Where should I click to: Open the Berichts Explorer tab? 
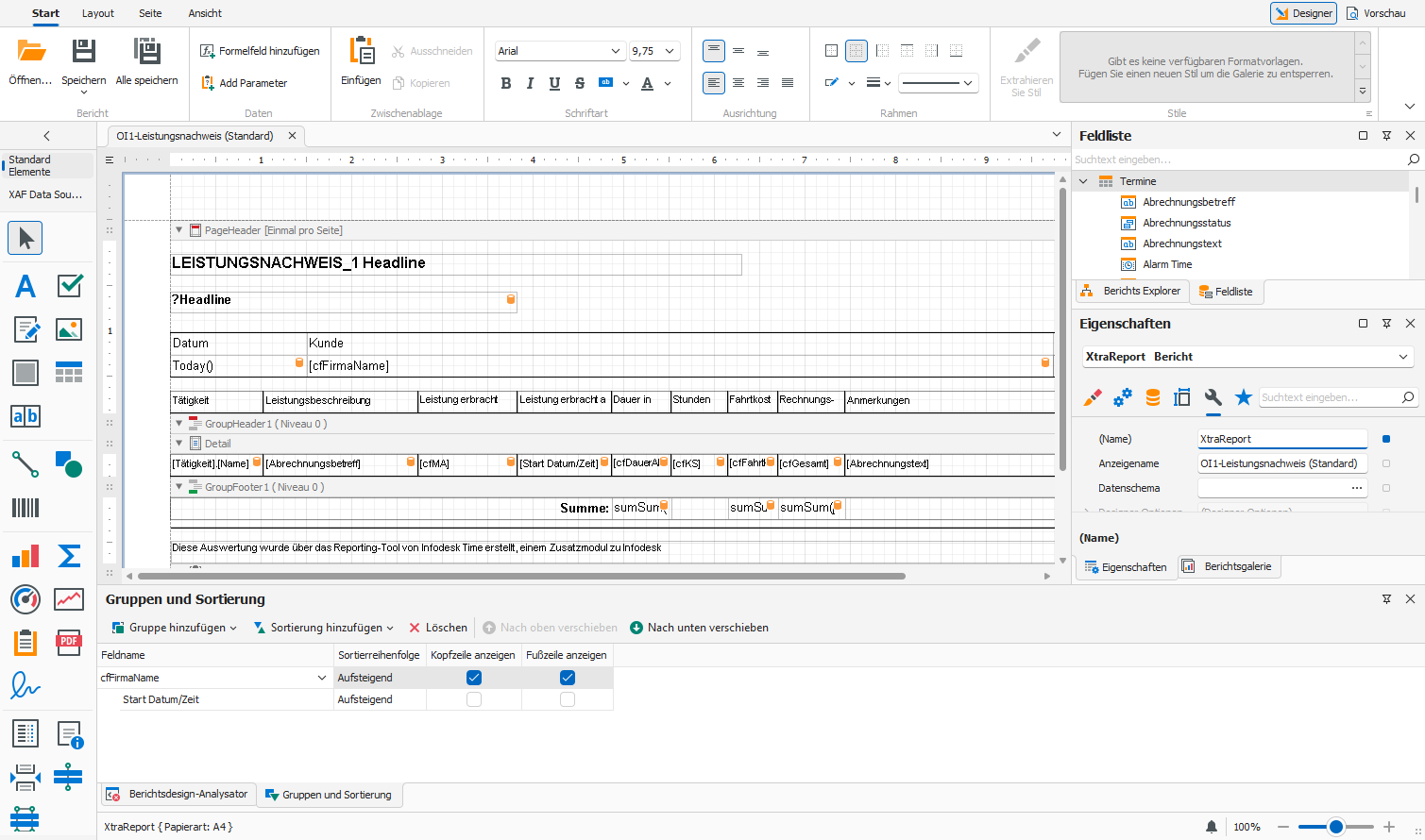pyautogui.click(x=1131, y=291)
